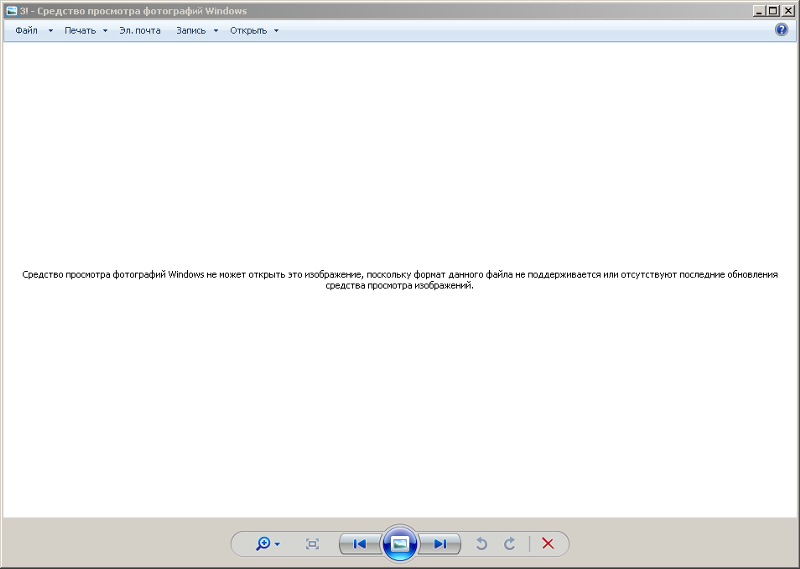800x569 pixels.
Task: Start the slideshow with center button
Action: click(399, 543)
